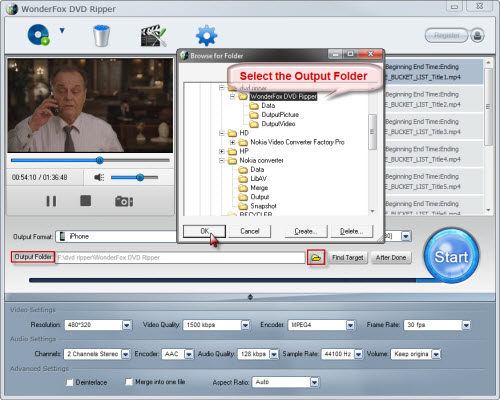Open the settings gear icon
This screenshot has height=400, width=500.
click(206, 35)
